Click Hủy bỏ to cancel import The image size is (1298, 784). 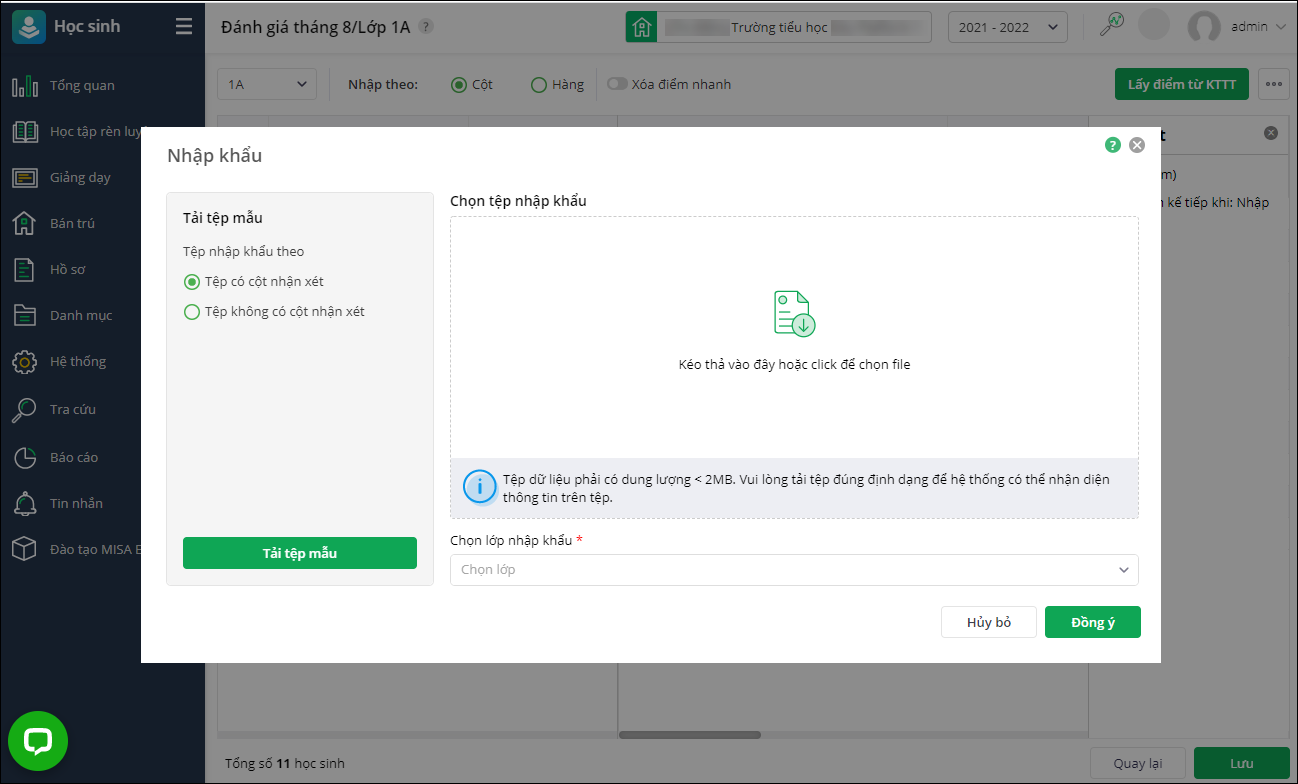[x=989, y=622]
